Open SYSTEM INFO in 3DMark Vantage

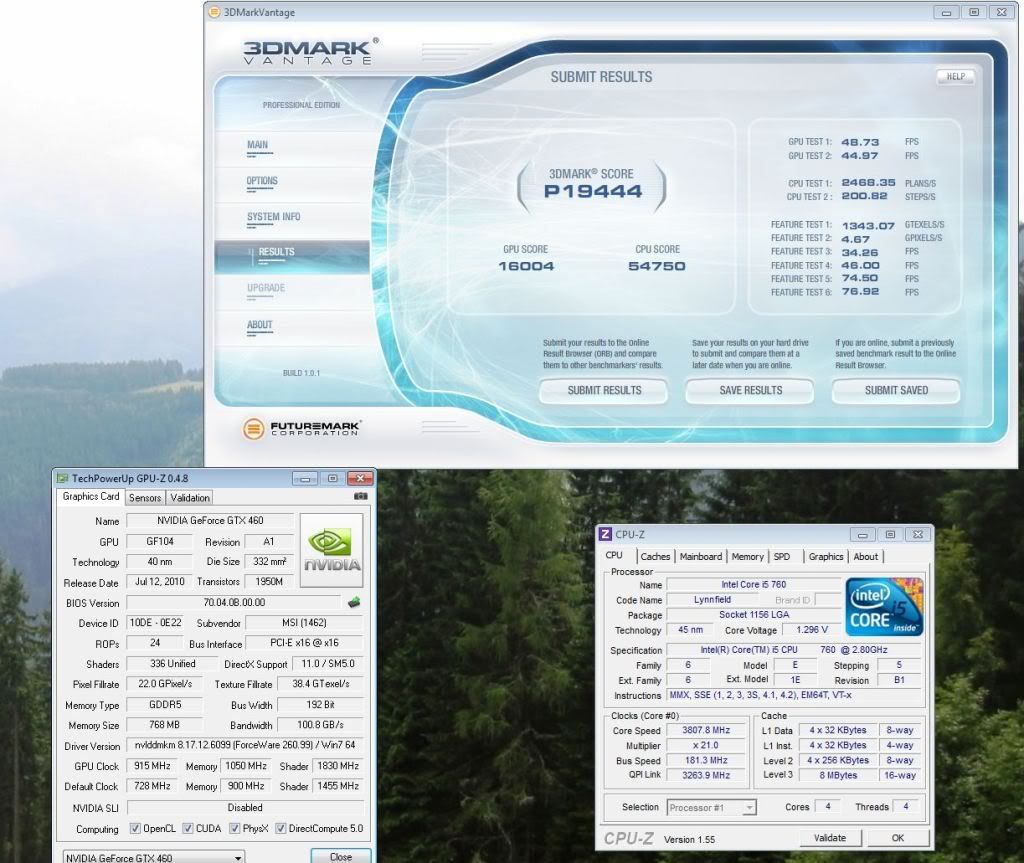(x=274, y=217)
